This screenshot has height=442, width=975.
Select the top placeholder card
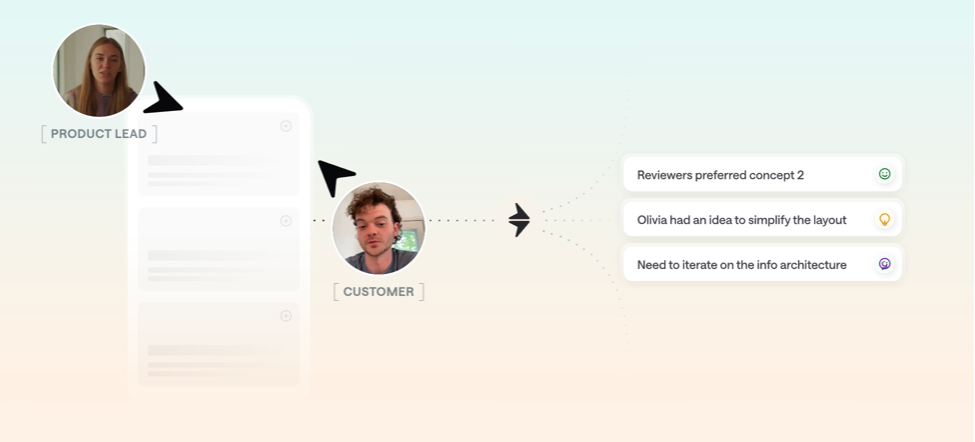click(218, 154)
